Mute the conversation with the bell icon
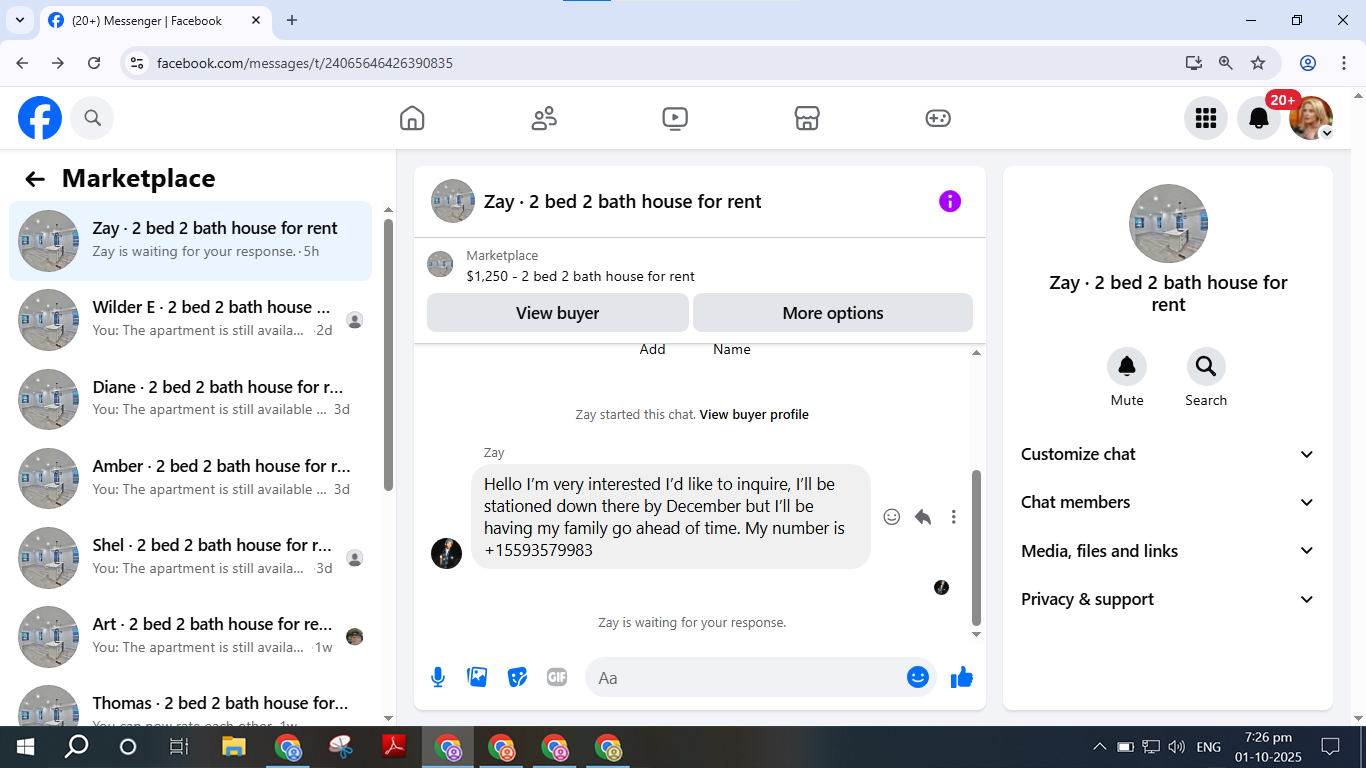1366x768 pixels. coord(1127,367)
